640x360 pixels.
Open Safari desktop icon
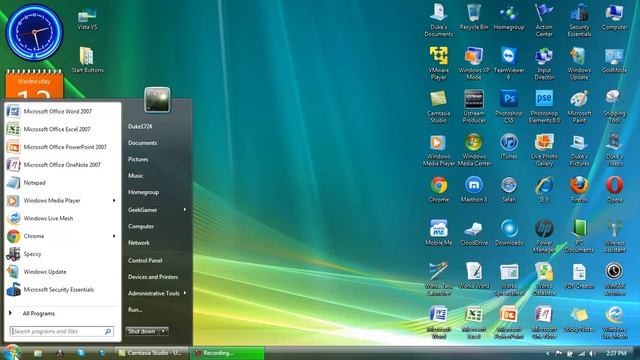[509, 189]
